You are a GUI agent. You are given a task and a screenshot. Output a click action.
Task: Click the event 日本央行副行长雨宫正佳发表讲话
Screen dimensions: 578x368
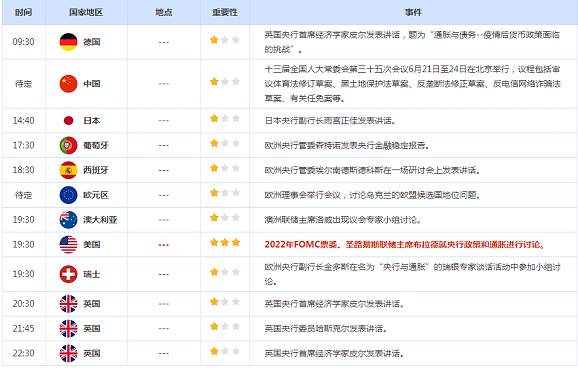(330, 120)
